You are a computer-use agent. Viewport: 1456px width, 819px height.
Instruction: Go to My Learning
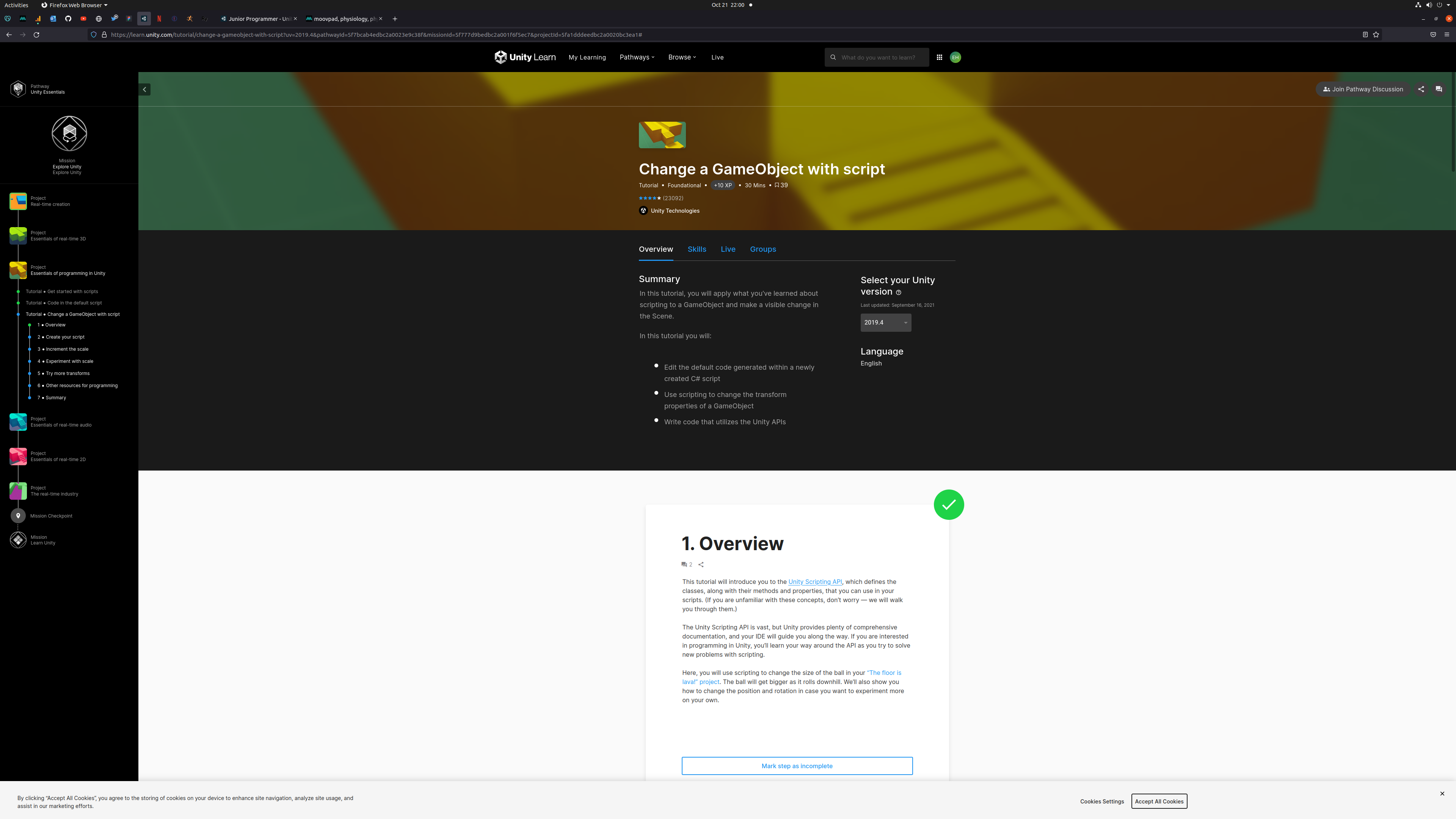pos(587,57)
